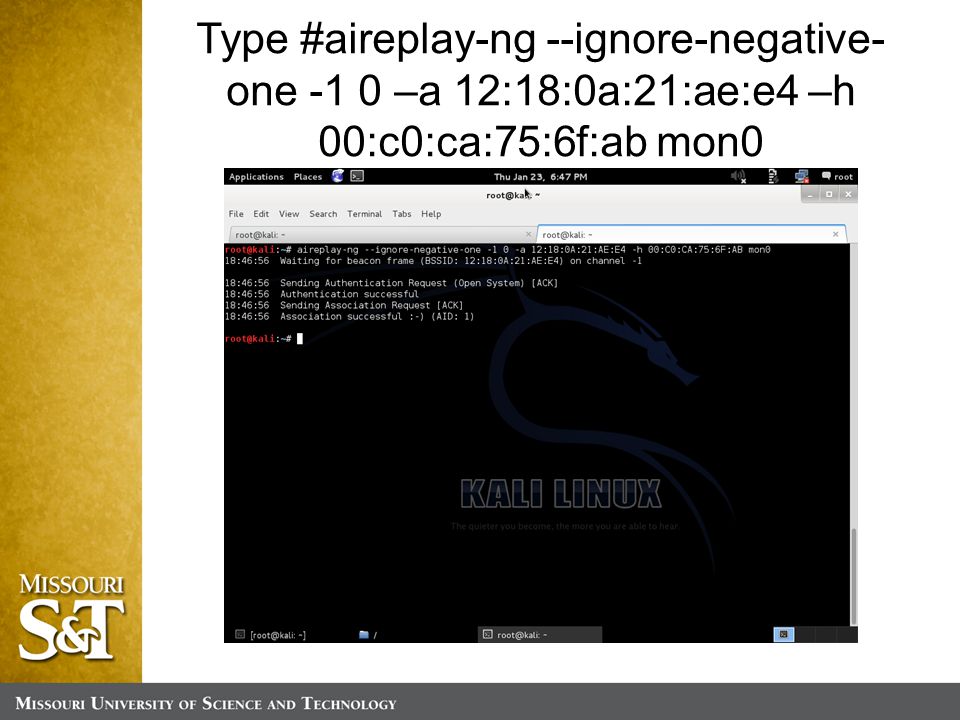Image resolution: width=960 pixels, height=720 pixels.
Task: Switch to the active root@kali taskbar window
Action: pyautogui.click(x=539, y=634)
